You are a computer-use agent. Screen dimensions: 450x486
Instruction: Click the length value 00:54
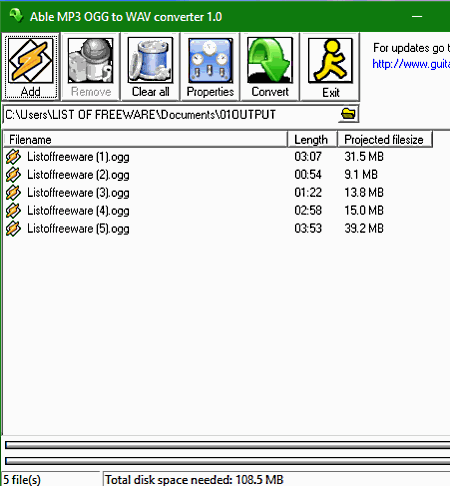(308, 174)
